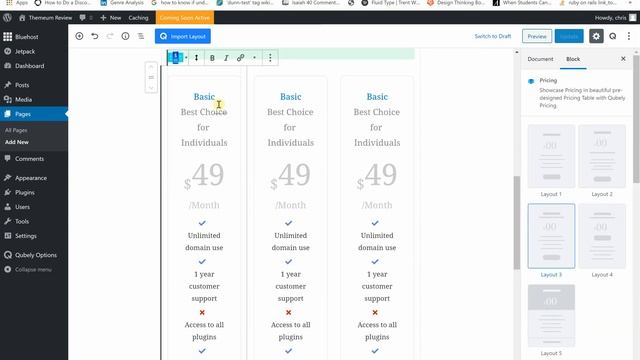
Task: Click the Redo arrow icon
Action: pos(110,36)
